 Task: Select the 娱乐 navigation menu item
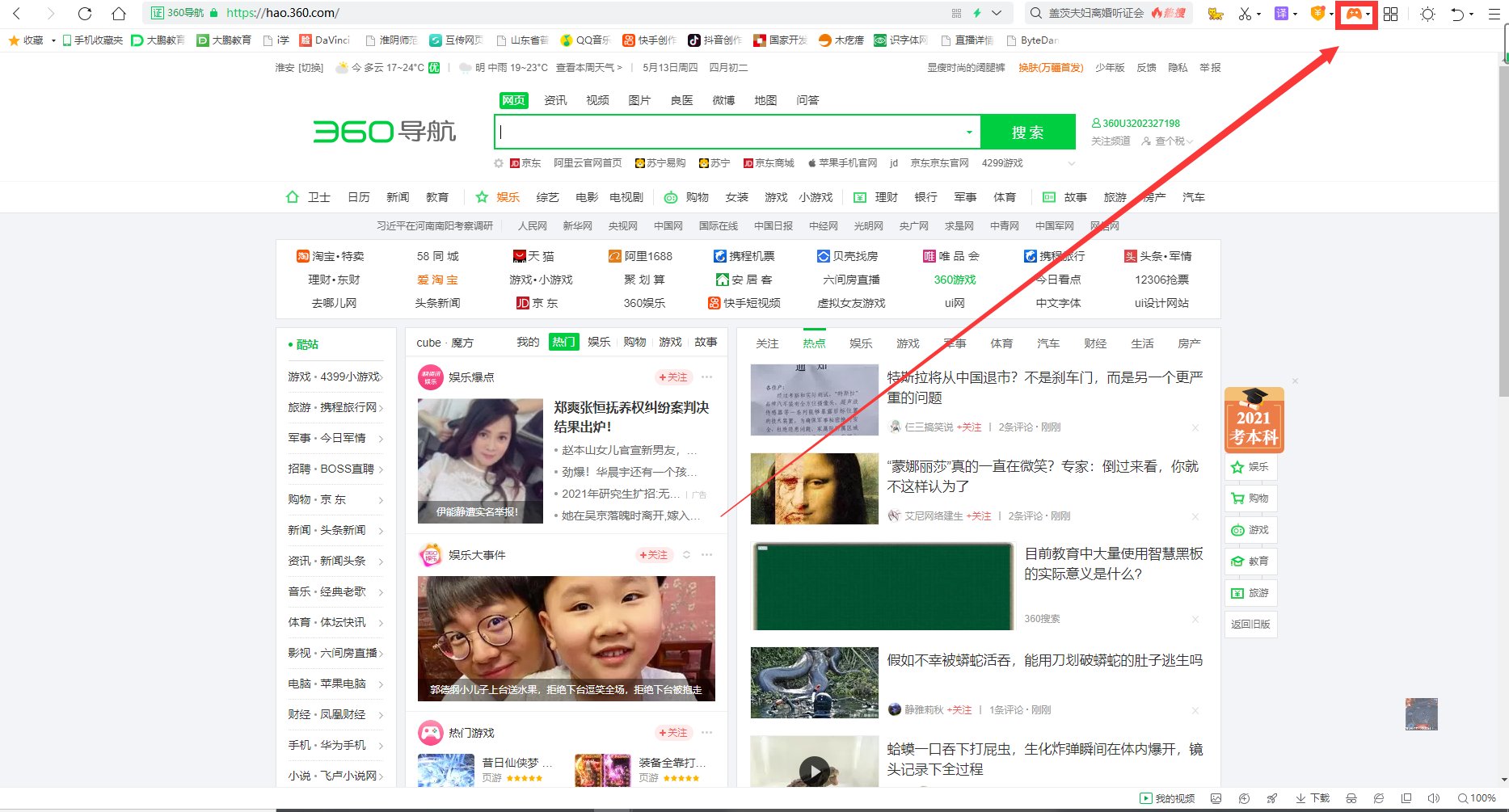[507, 196]
